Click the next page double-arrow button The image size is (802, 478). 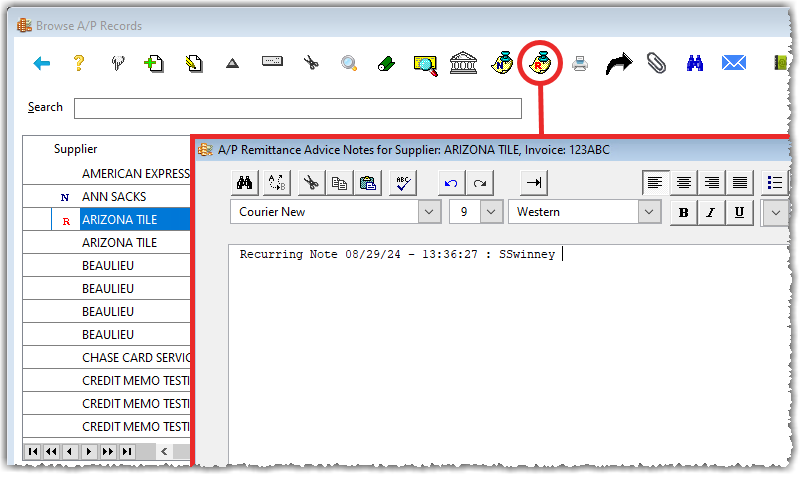tap(108, 452)
